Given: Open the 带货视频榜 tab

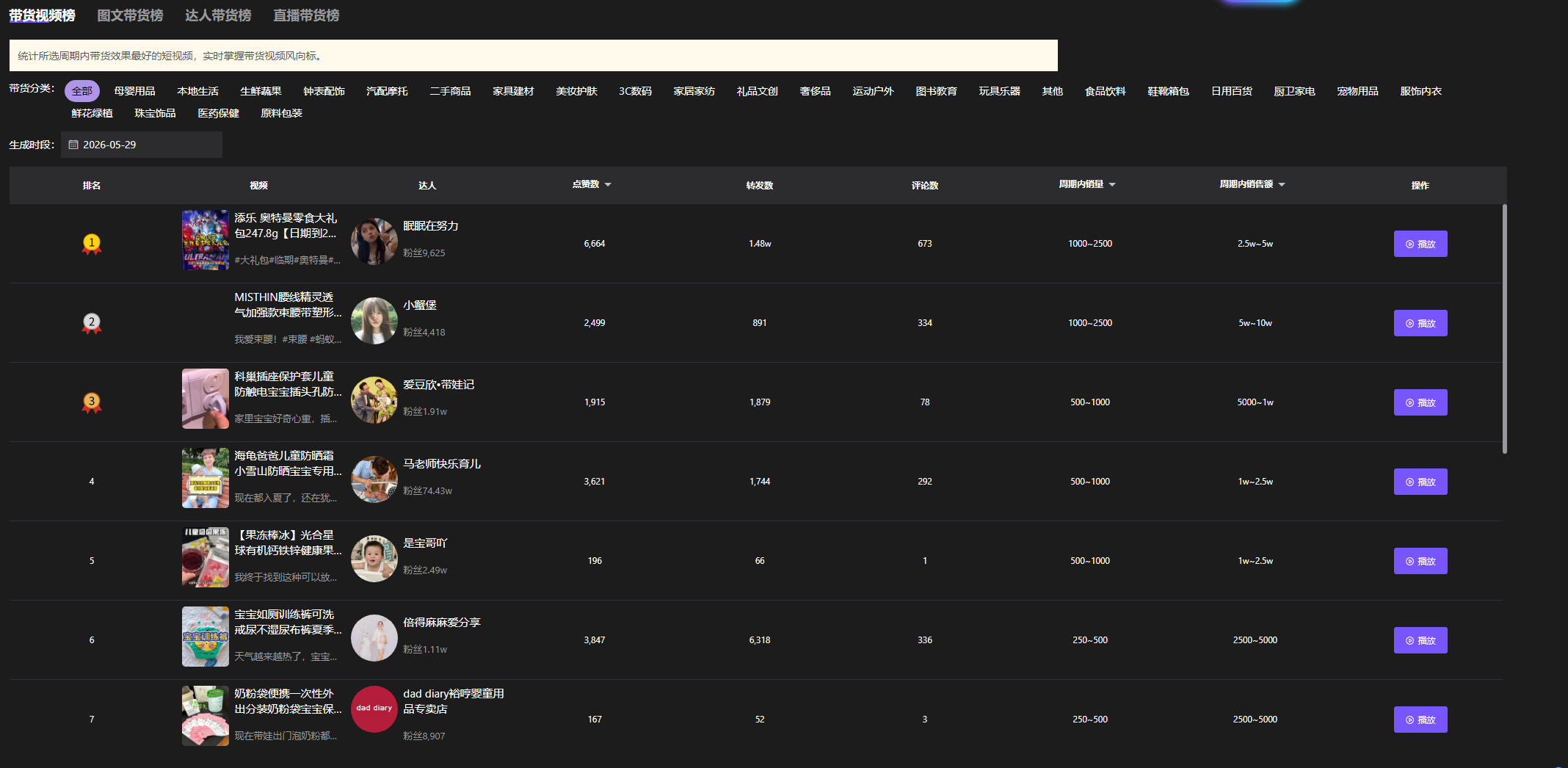Looking at the screenshot, I should (x=42, y=15).
